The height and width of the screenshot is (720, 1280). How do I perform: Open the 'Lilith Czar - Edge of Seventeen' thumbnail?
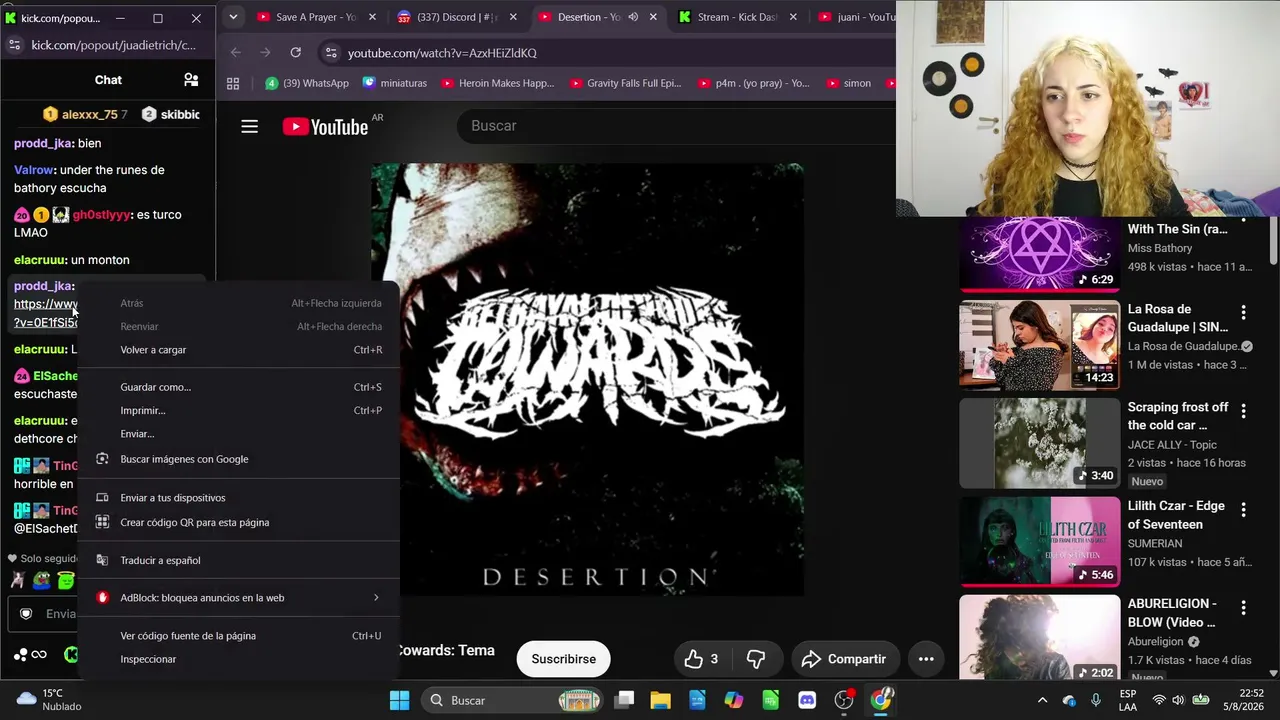1040,542
